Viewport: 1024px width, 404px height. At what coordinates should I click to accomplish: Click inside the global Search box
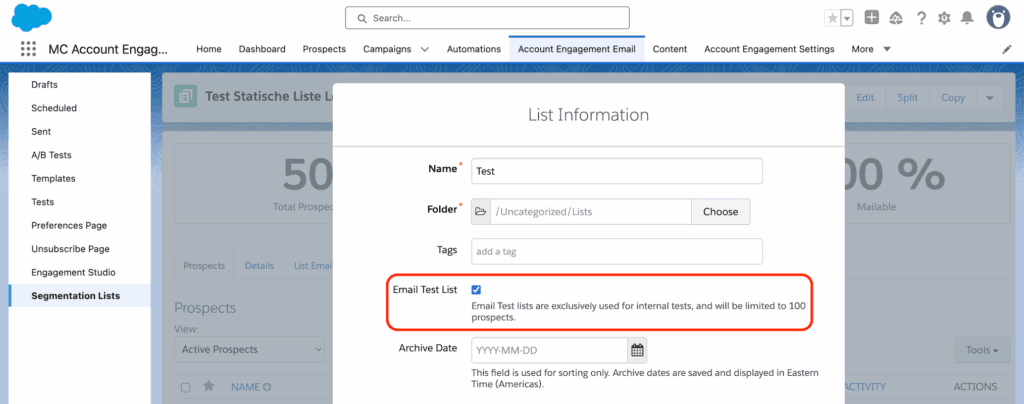487,18
